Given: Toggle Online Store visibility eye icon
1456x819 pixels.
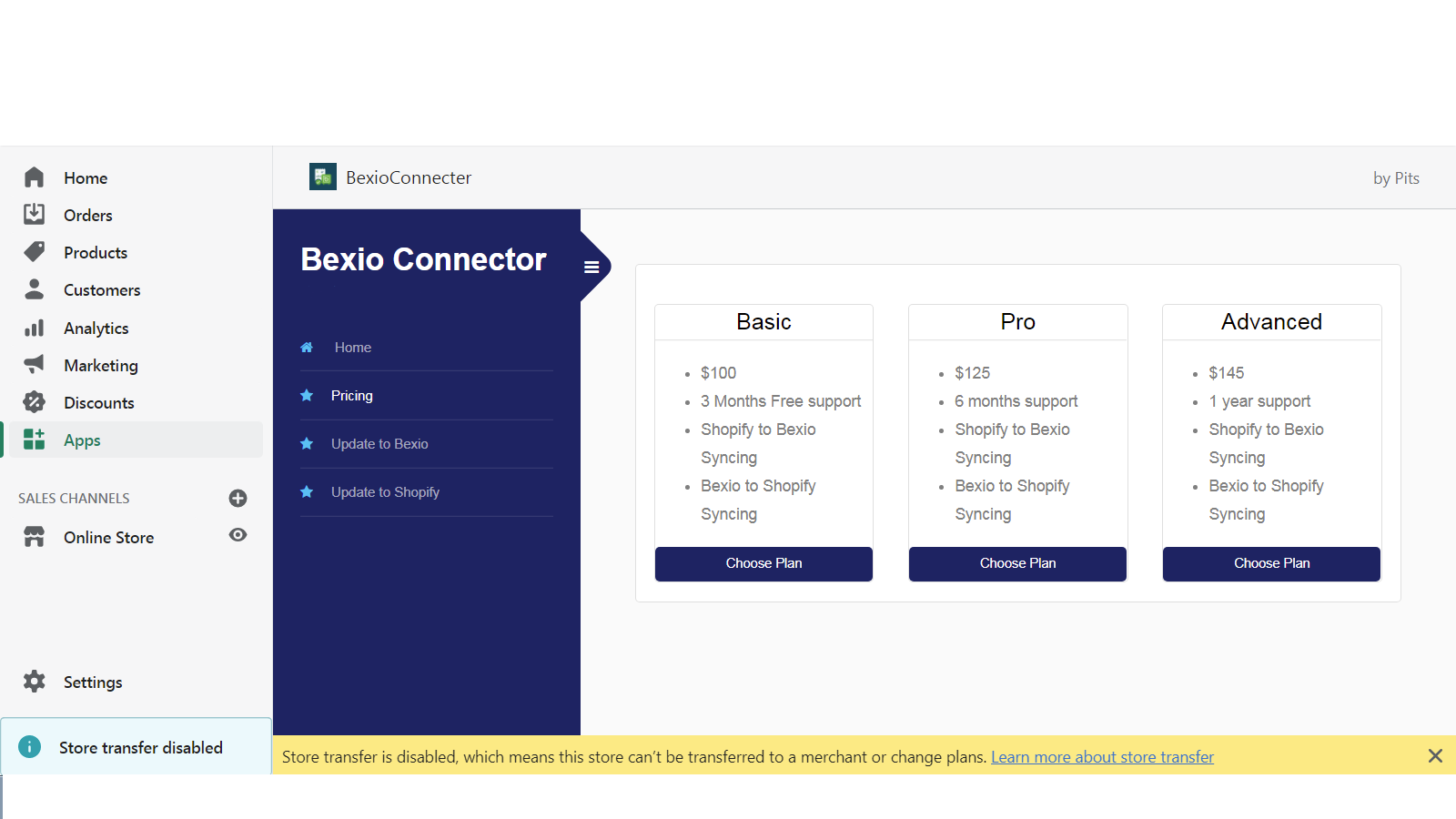Looking at the screenshot, I should [x=238, y=536].
